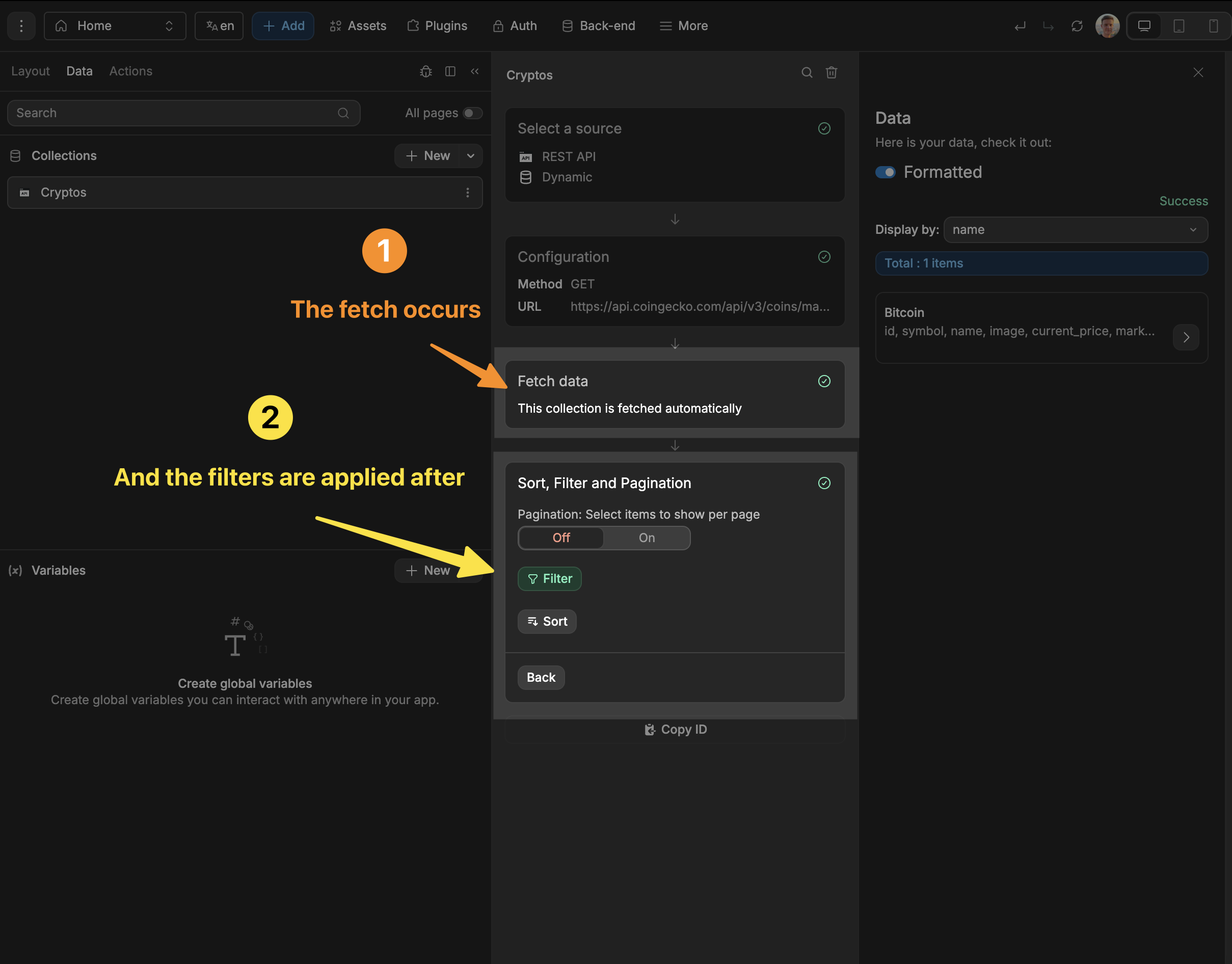Screen dimensions: 1232x964
Task: Toggle the All pages switch
Action: coord(472,114)
